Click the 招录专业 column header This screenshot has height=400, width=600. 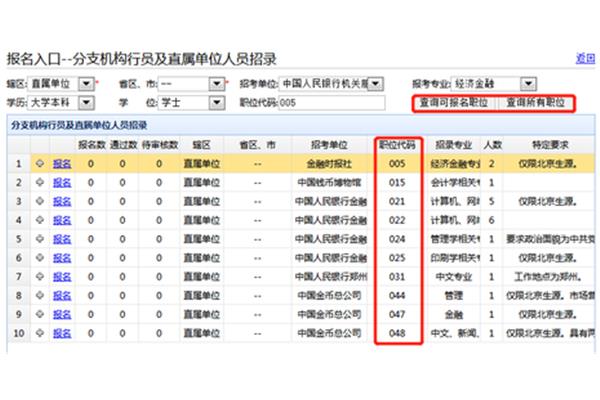pos(453,145)
